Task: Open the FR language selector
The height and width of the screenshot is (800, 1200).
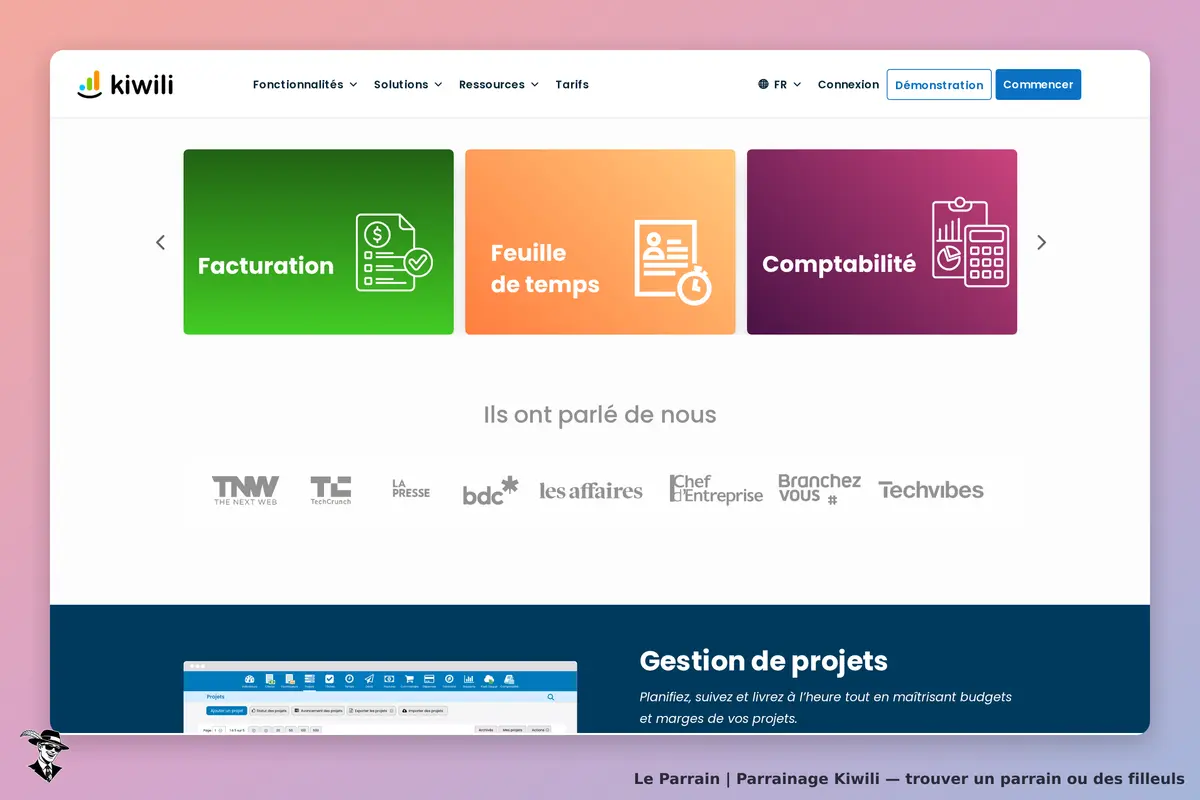Action: click(780, 85)
